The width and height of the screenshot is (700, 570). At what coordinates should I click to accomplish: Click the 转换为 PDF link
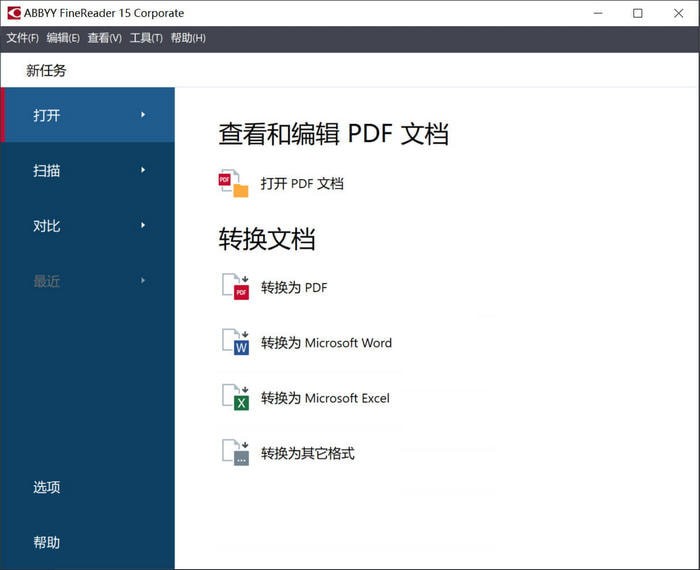(294, 287)
